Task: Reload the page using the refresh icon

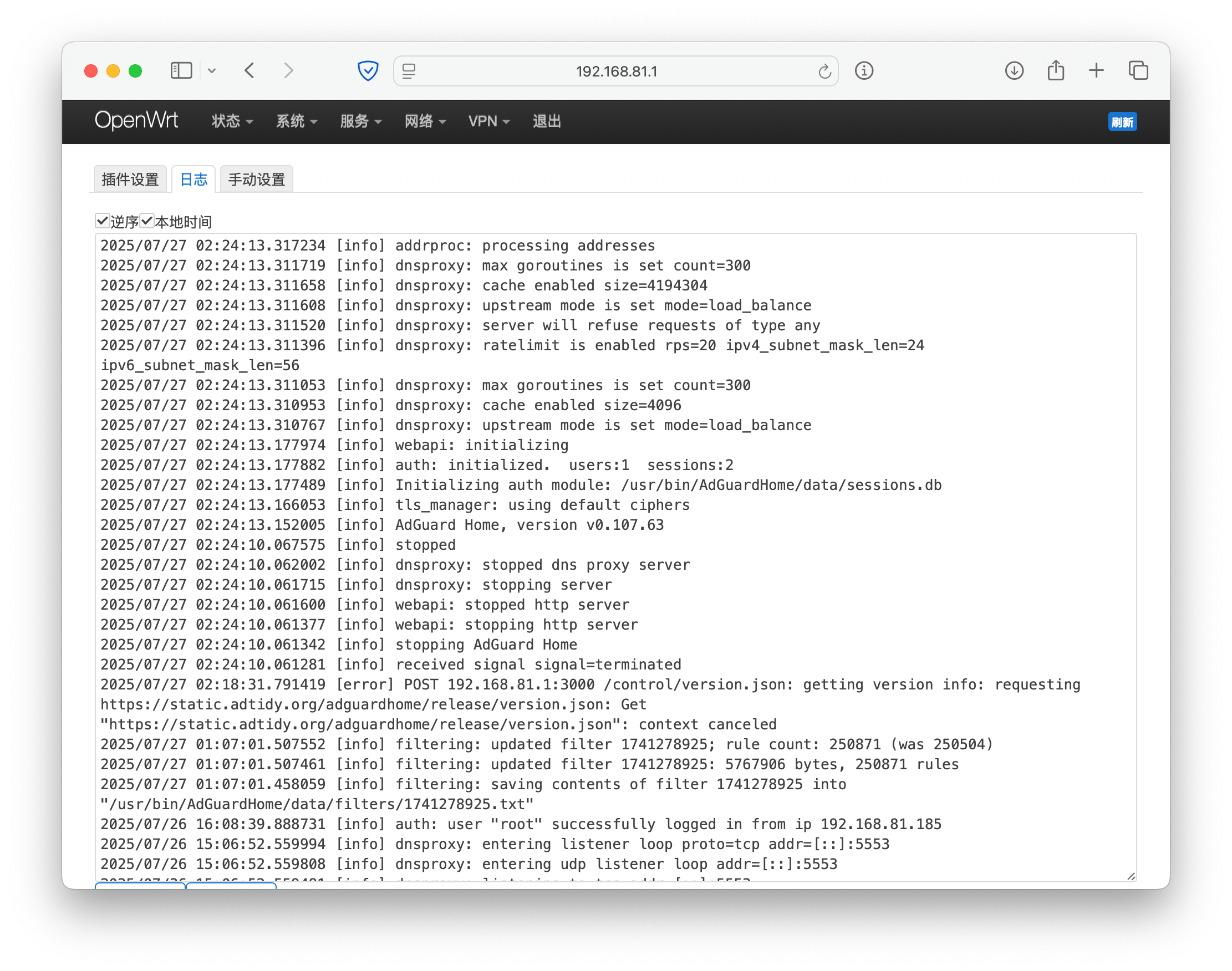Action: 824,71
